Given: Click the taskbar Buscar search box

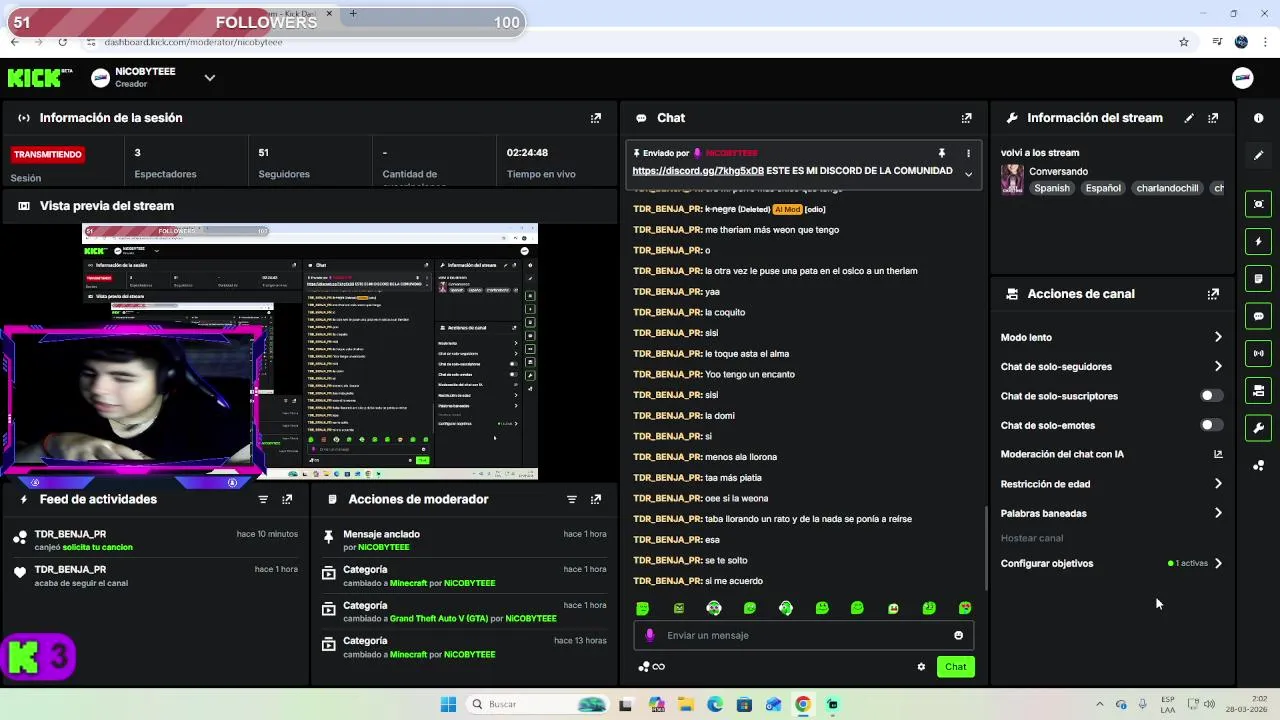Looking at the screenshot, I should (x=538, y=704).
